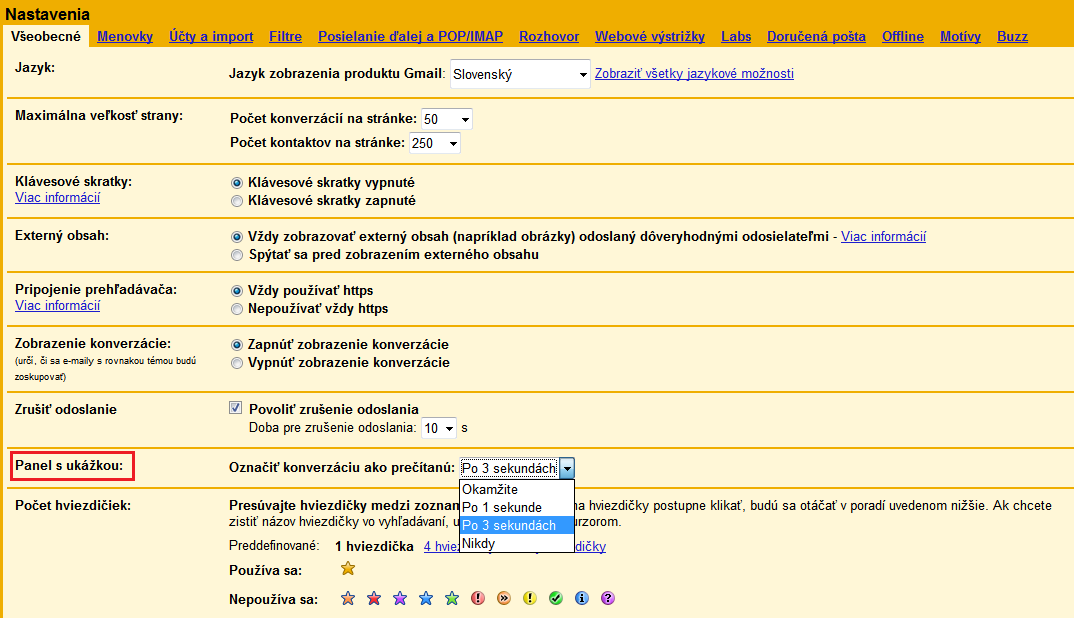
Task: Click Viac informácií under Klávesové skratky
Action: point(58,197)
